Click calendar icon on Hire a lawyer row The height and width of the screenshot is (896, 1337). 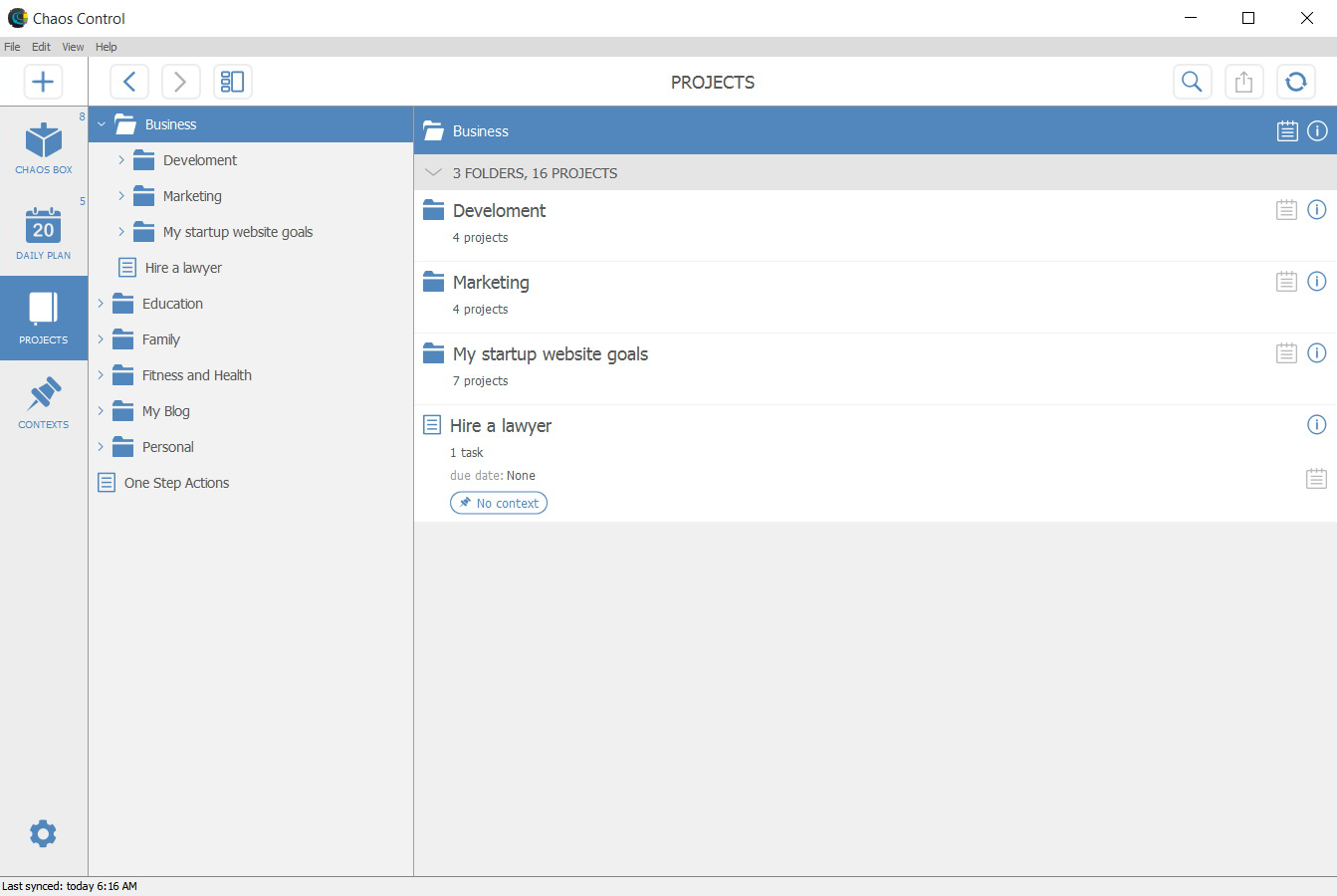coord(1316,479)
